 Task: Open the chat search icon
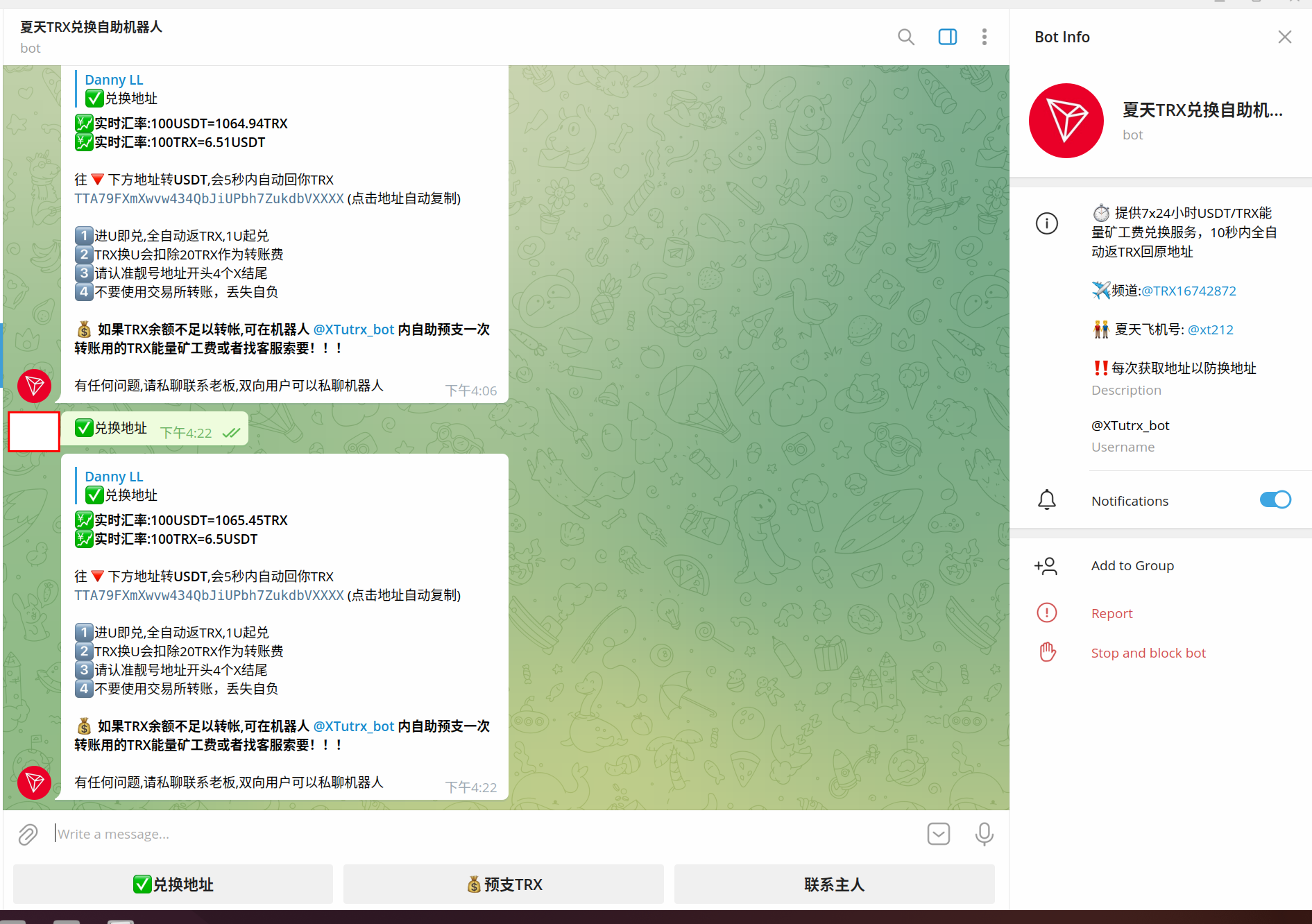905,37
